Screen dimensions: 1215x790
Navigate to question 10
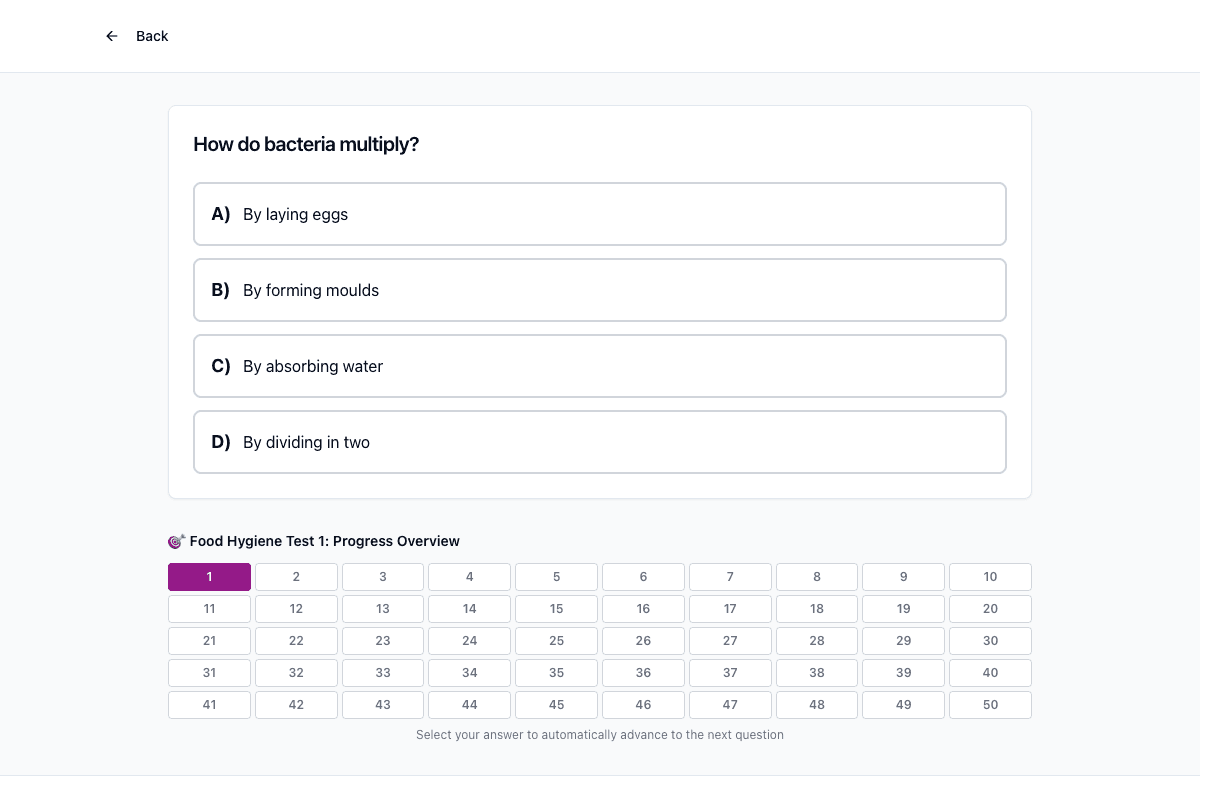coord(990,577)
